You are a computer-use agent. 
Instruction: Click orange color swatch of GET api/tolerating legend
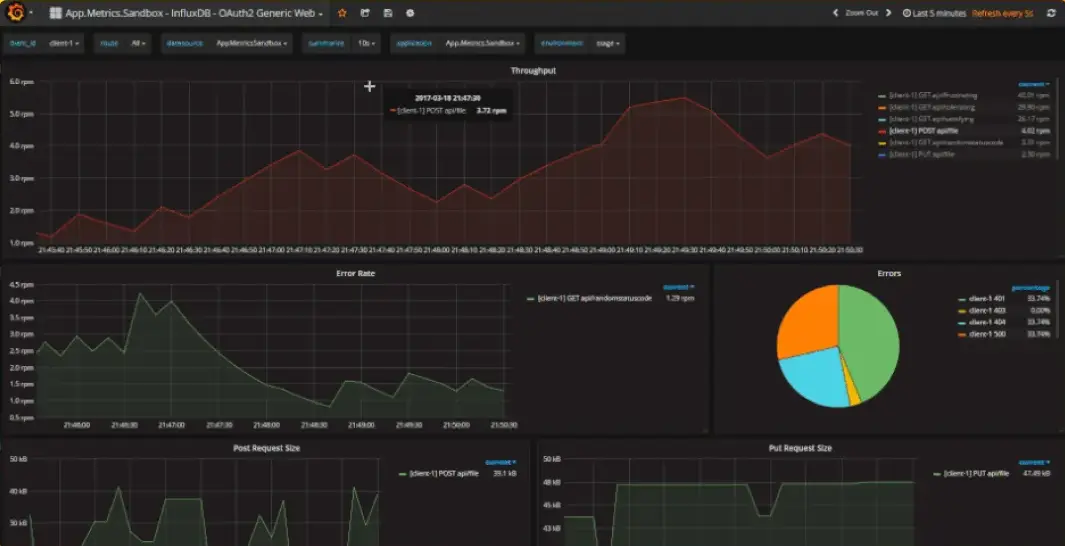coord(882,107)
